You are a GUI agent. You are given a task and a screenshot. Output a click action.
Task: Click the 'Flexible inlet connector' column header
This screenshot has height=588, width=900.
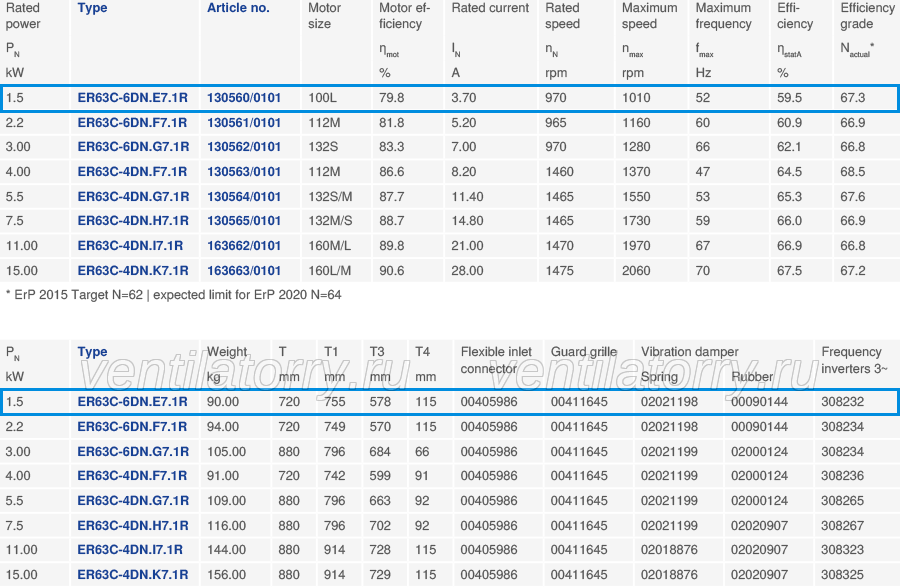click(x=496, y=360)
